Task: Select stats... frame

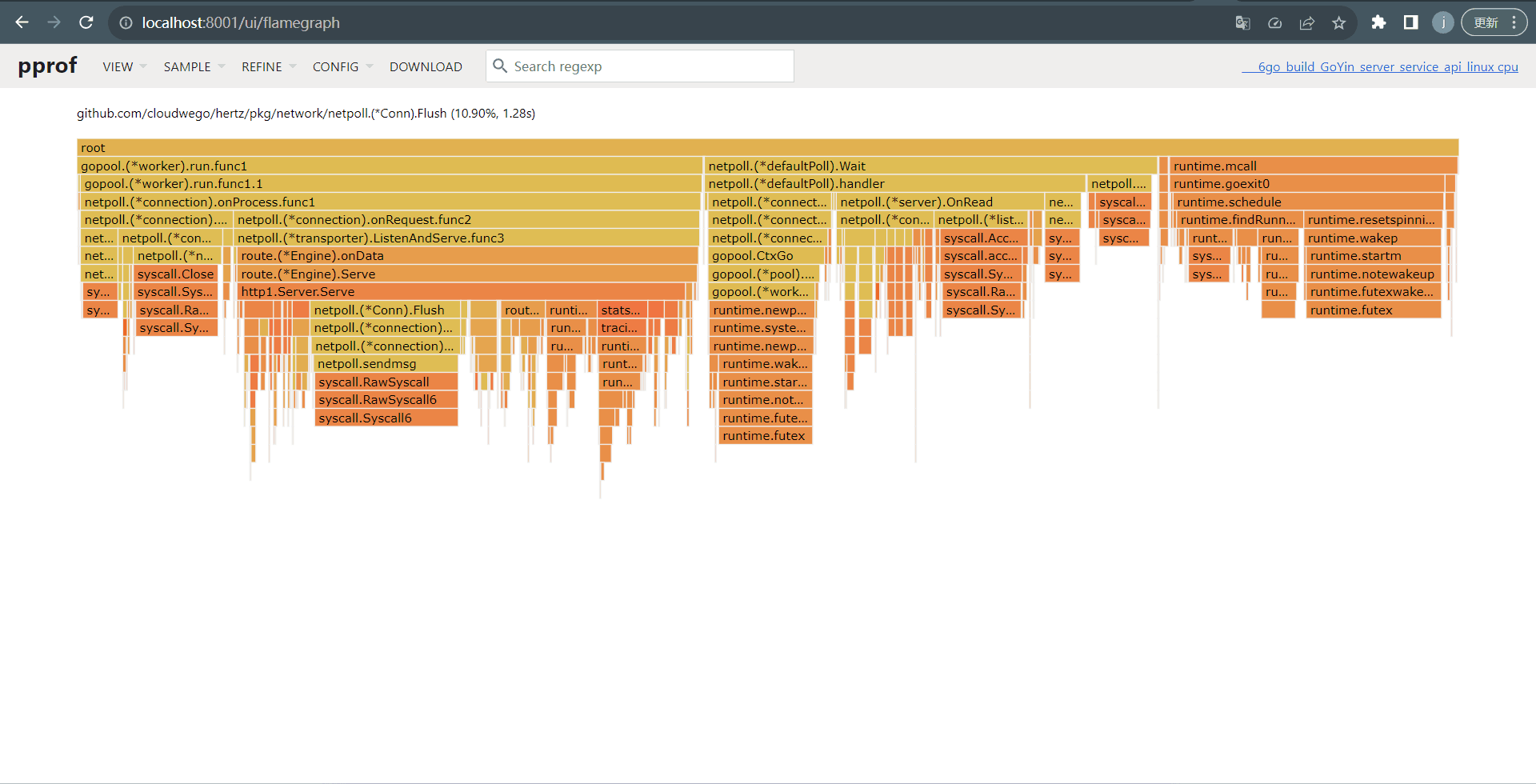Action: click(622, 310)
